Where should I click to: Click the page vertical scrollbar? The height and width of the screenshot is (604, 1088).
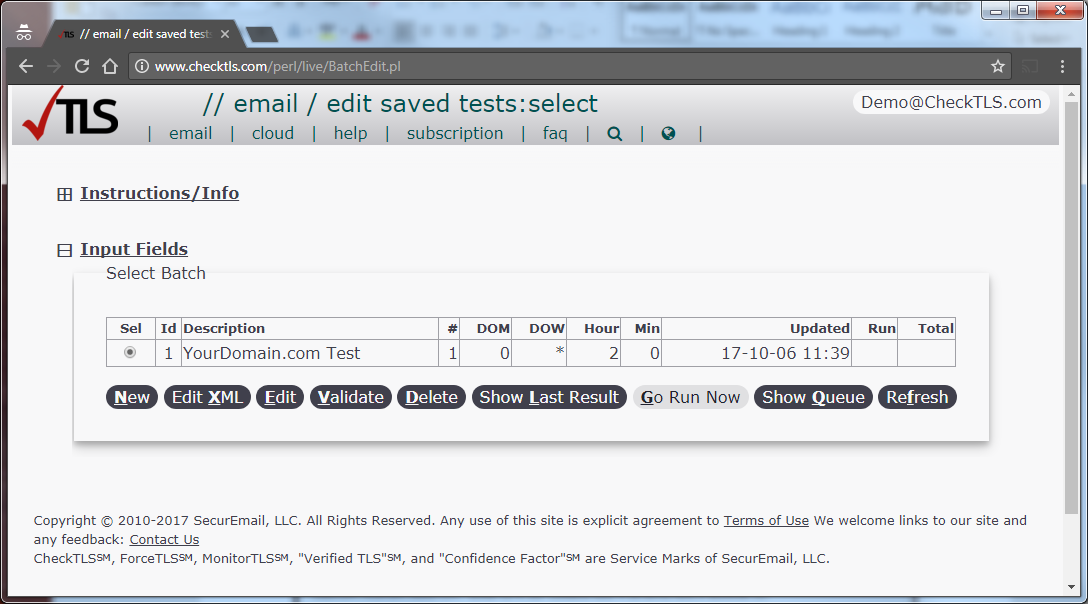pyautogui.click(x=1071, y=308)
